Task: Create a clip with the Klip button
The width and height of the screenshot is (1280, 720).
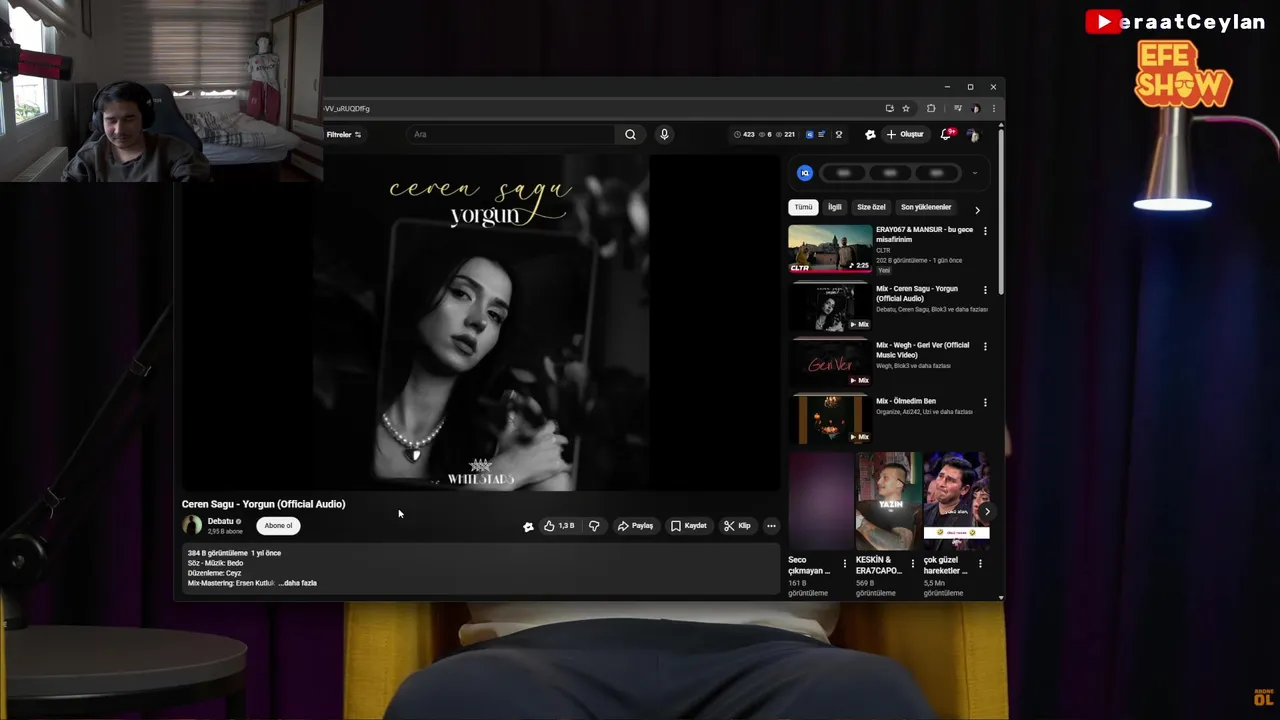Action: (x=737, y=526)
